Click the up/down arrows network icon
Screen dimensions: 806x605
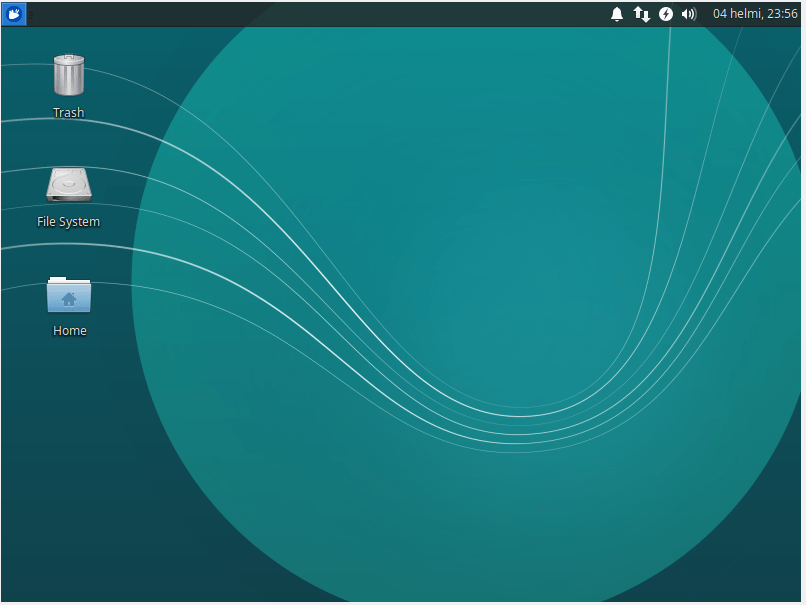tap(642, 14)
